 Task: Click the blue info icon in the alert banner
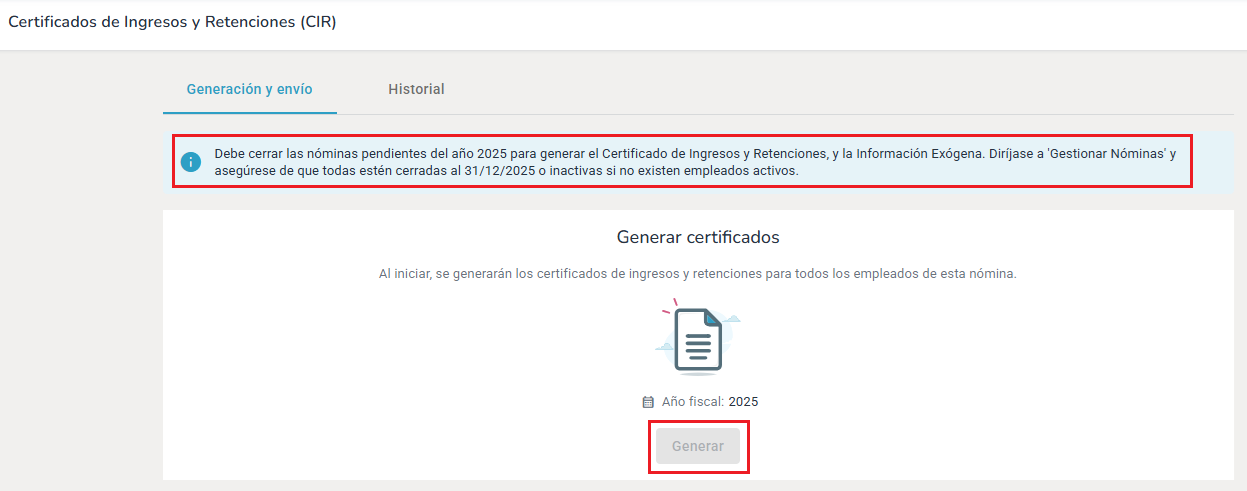pos(191,162)
